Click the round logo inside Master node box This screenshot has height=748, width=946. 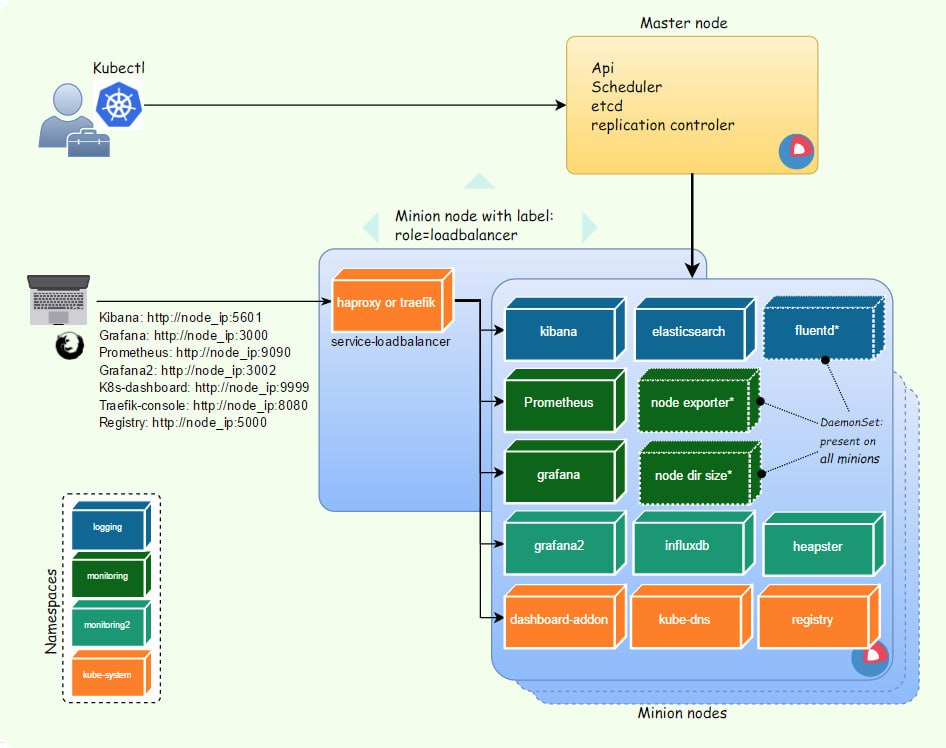[x=796, y=151]
